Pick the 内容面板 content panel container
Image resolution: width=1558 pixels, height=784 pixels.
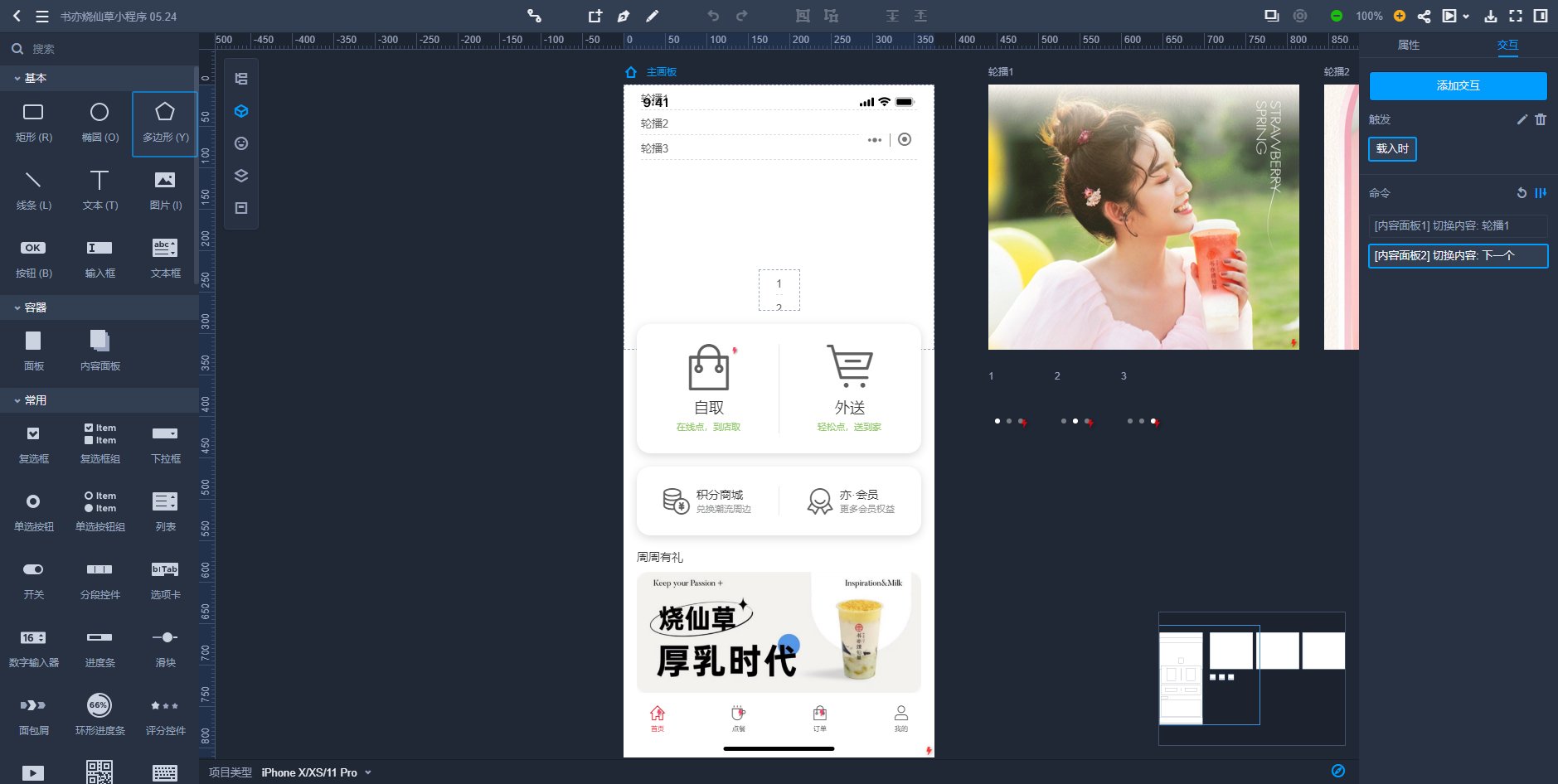[99, 351]
